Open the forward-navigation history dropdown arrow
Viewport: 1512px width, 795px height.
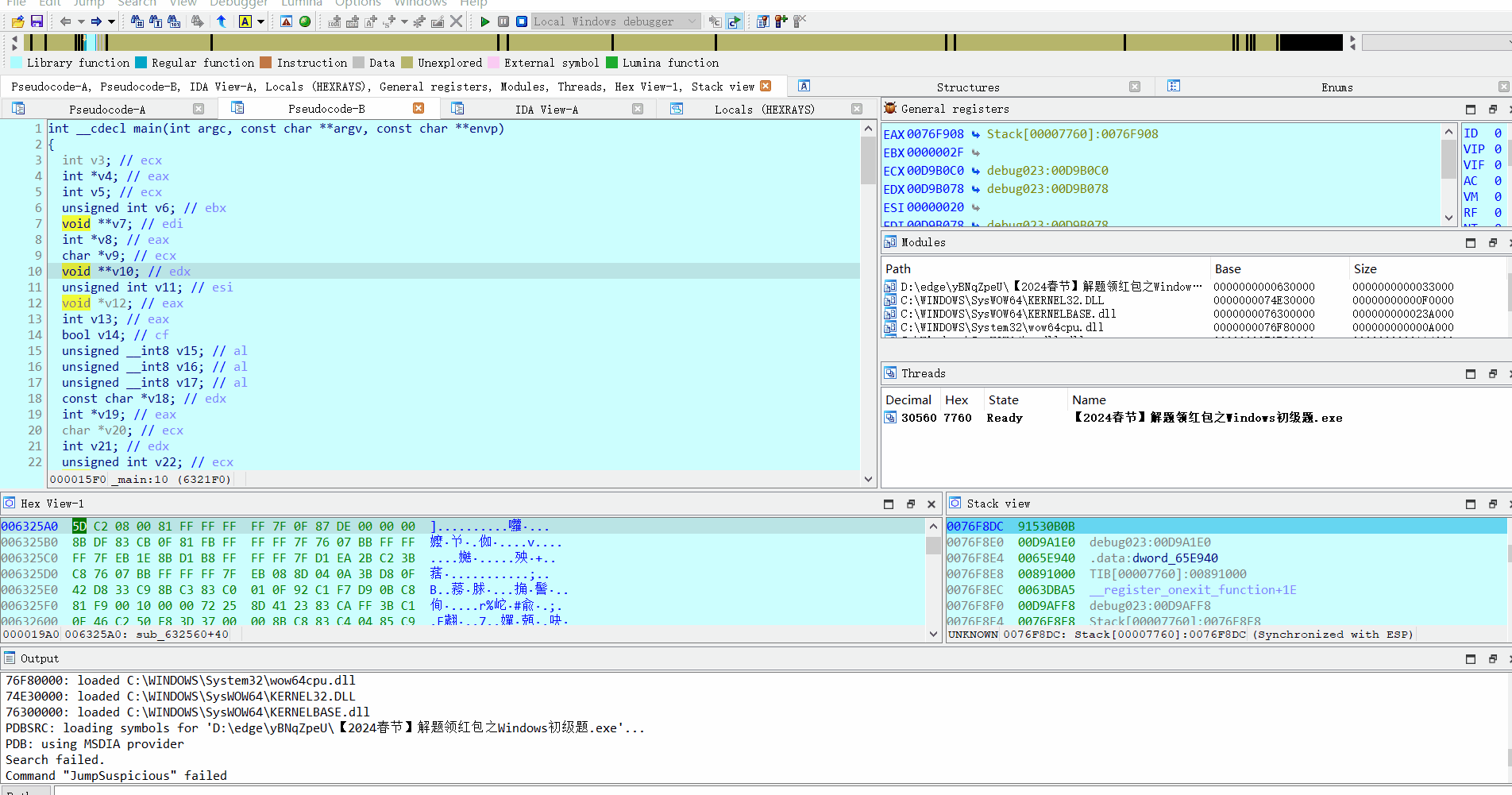pyautogui.click(x=111, y=21)
